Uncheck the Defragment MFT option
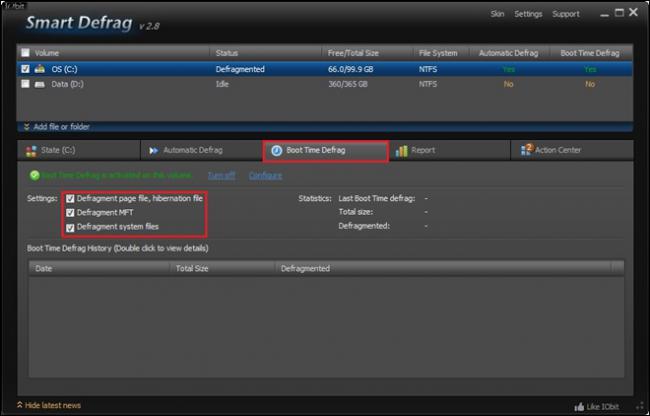 [70, 213]
